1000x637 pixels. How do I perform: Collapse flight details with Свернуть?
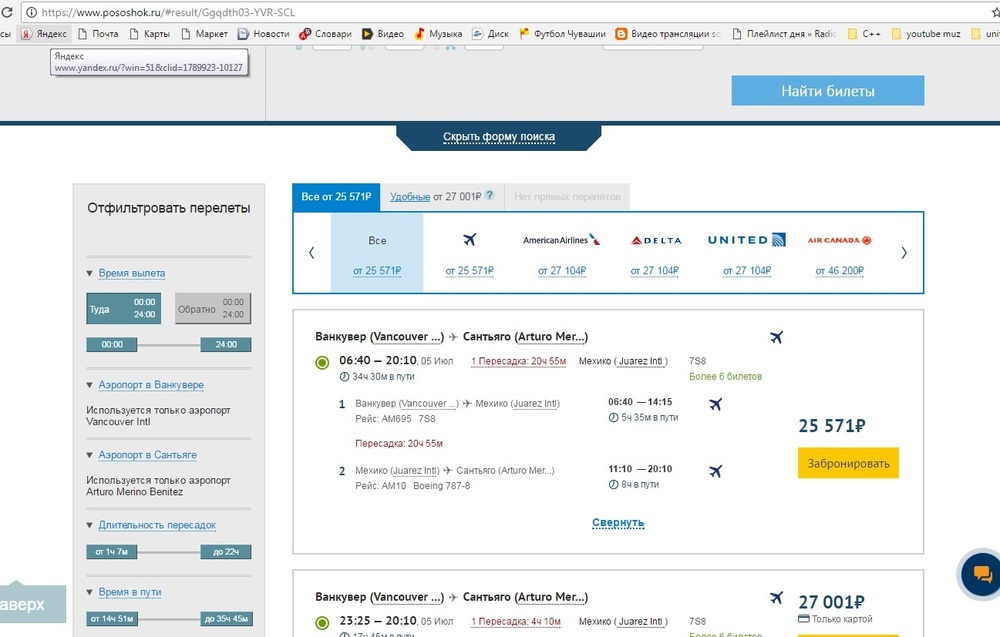click(618, 523)
